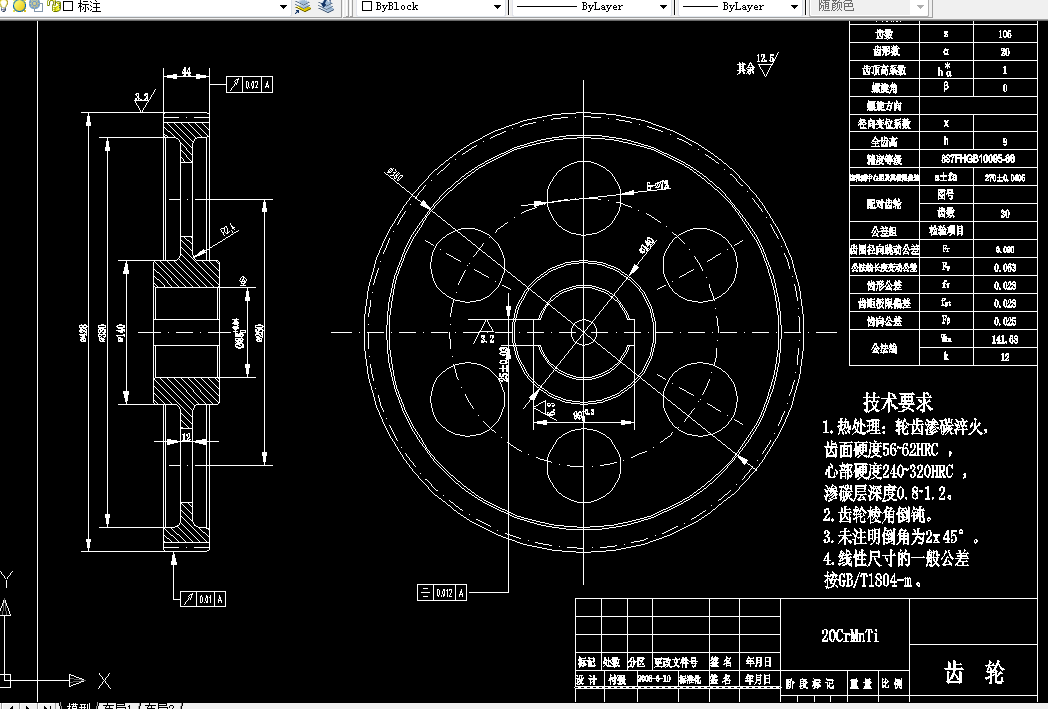
Task: Select the 0.063 tolerance value
Action: [x=1005, y=267]
